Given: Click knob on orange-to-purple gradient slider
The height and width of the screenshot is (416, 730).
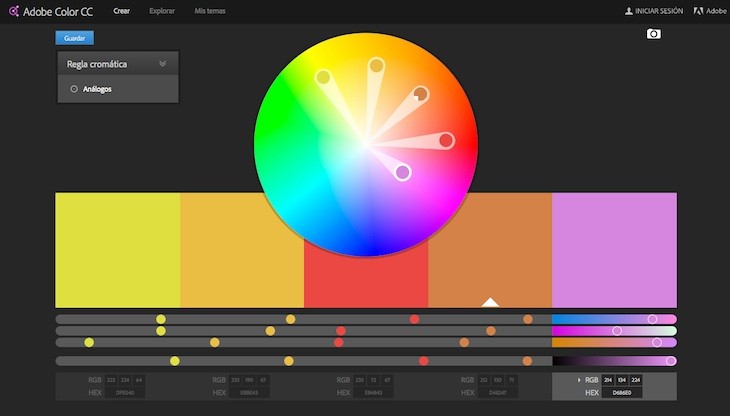Looking at the screenshot, I should coord(657,342).
